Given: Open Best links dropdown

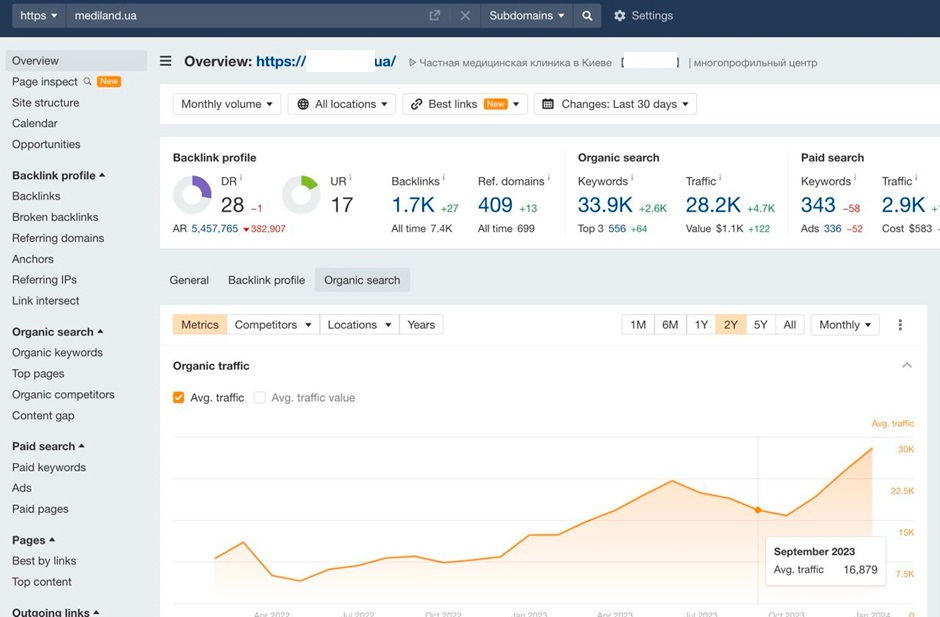Looking at the screenshot, I should click(465, 104).
